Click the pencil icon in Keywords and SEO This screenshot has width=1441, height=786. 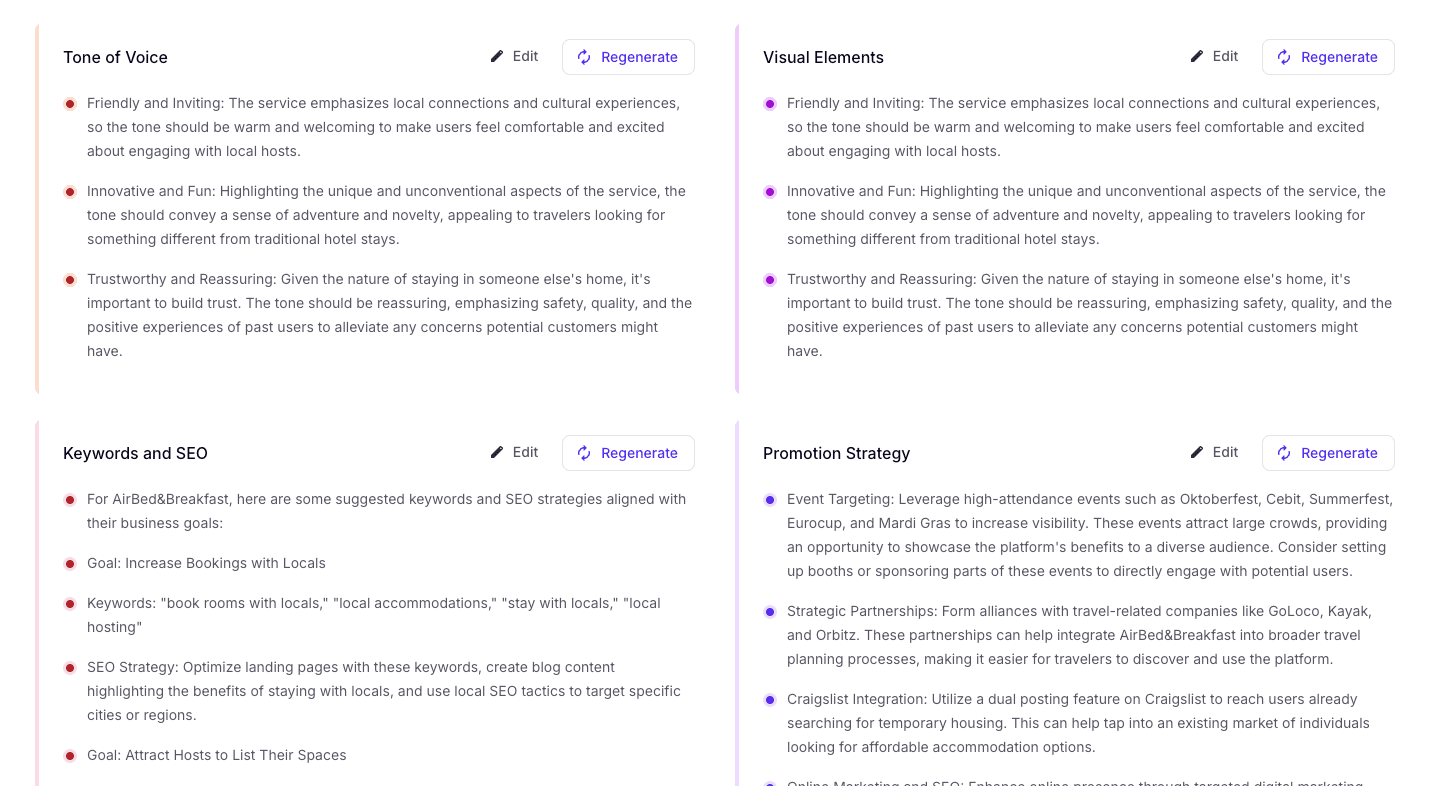(x=497, y=453)
